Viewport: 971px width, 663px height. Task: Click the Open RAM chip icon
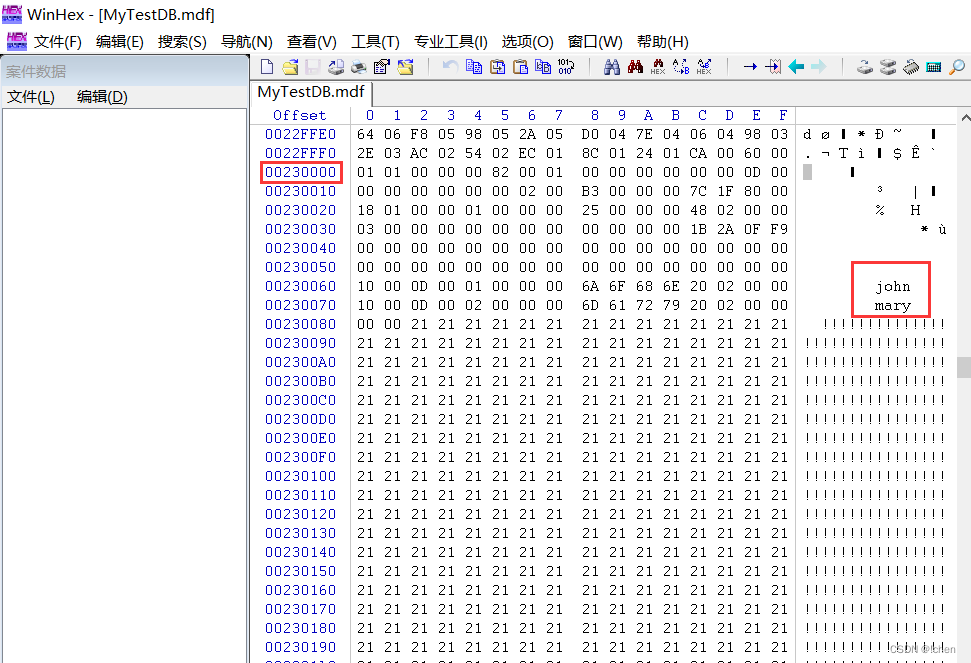tap(911, 67)
